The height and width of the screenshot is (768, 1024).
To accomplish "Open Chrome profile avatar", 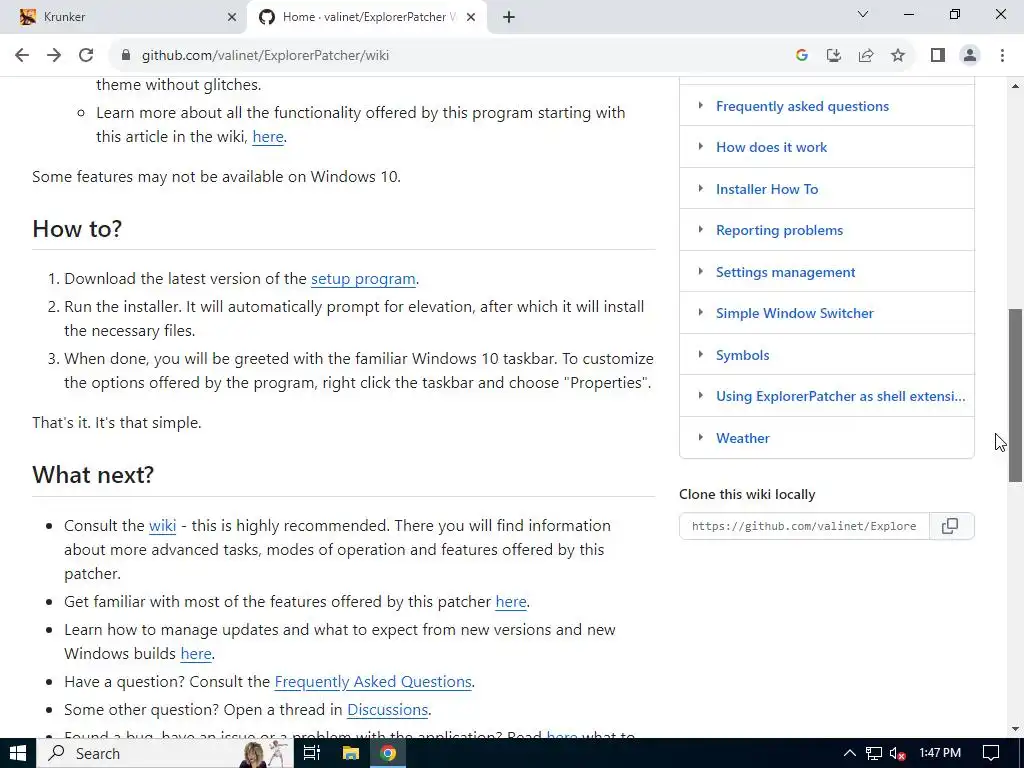I will click(970, 56).
